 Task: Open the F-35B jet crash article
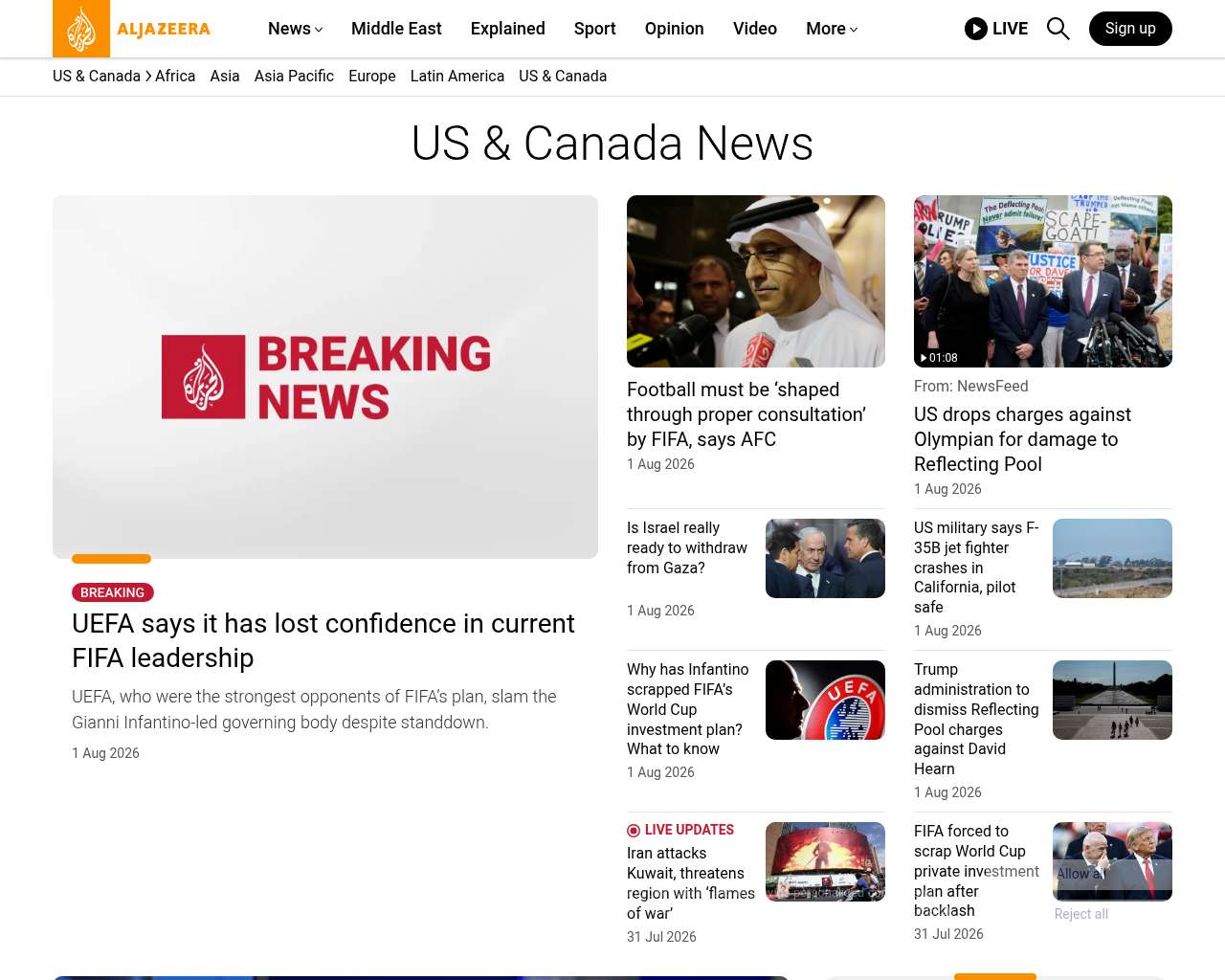[976, 568]
